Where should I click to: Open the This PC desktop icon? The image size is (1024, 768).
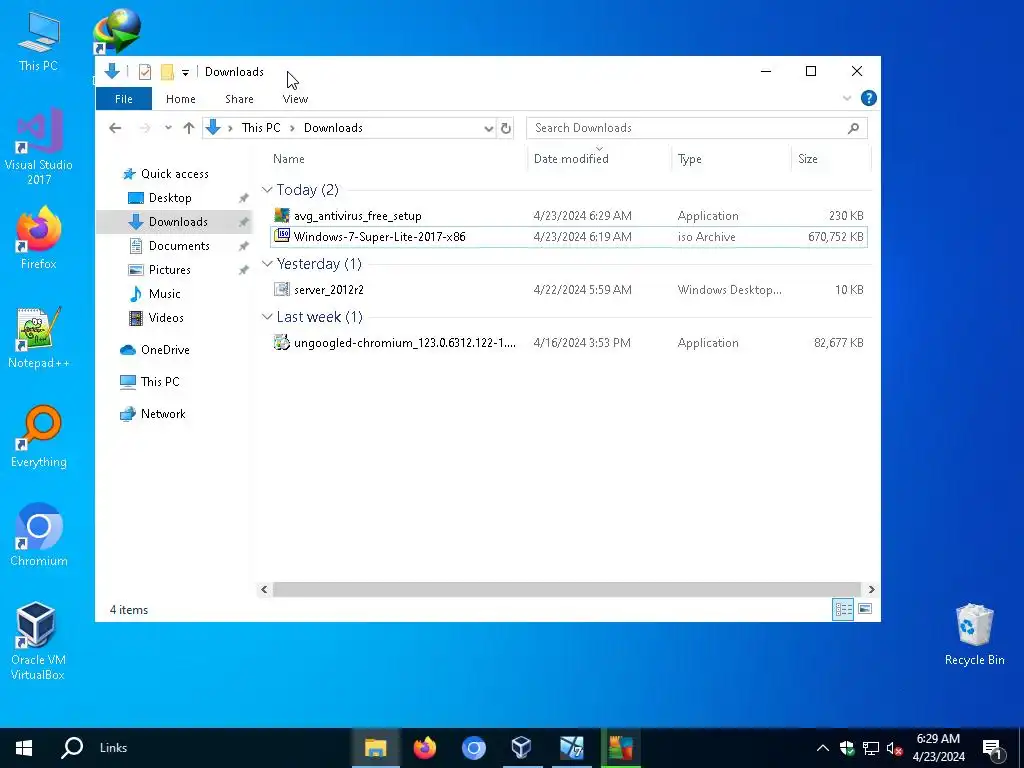(x=39, y=40)
